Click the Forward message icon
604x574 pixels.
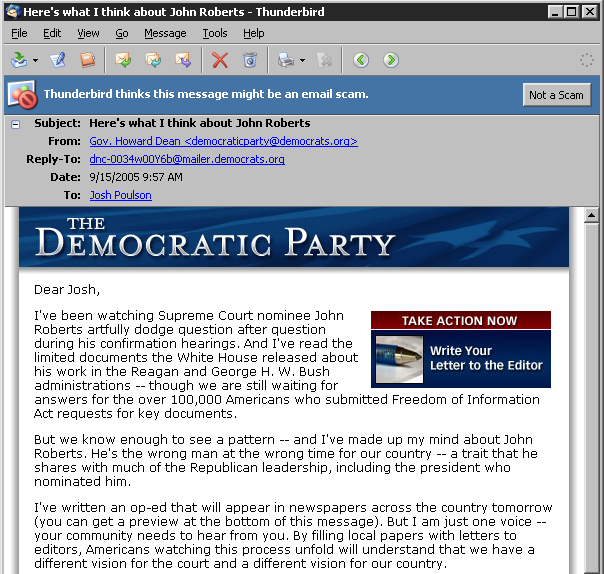(183, 60)
